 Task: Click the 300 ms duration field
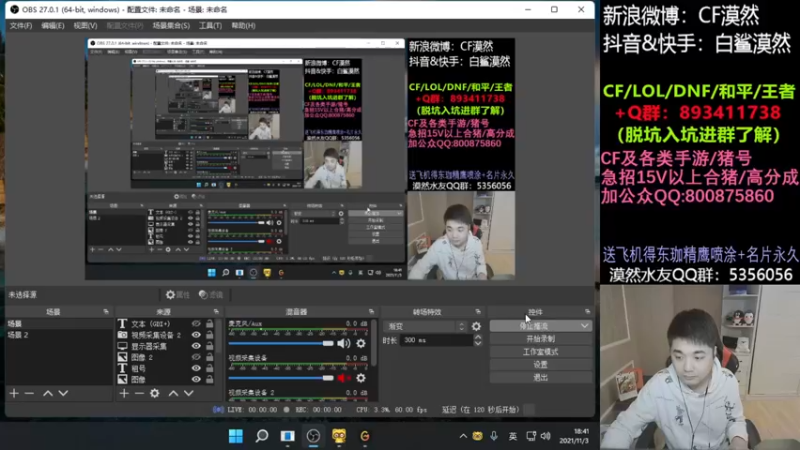tap(436, 340)
